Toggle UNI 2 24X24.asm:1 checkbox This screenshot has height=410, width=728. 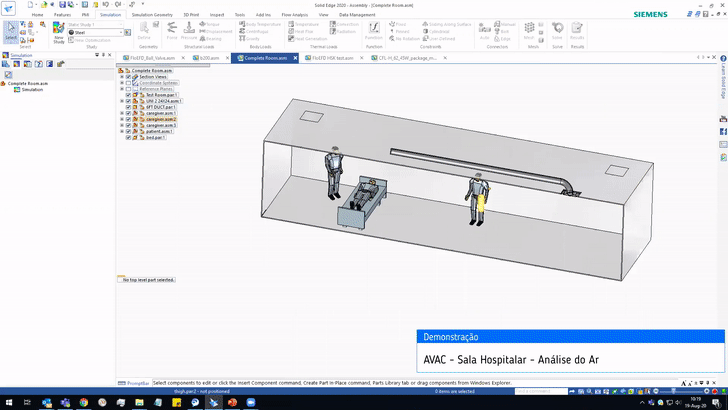129,101
